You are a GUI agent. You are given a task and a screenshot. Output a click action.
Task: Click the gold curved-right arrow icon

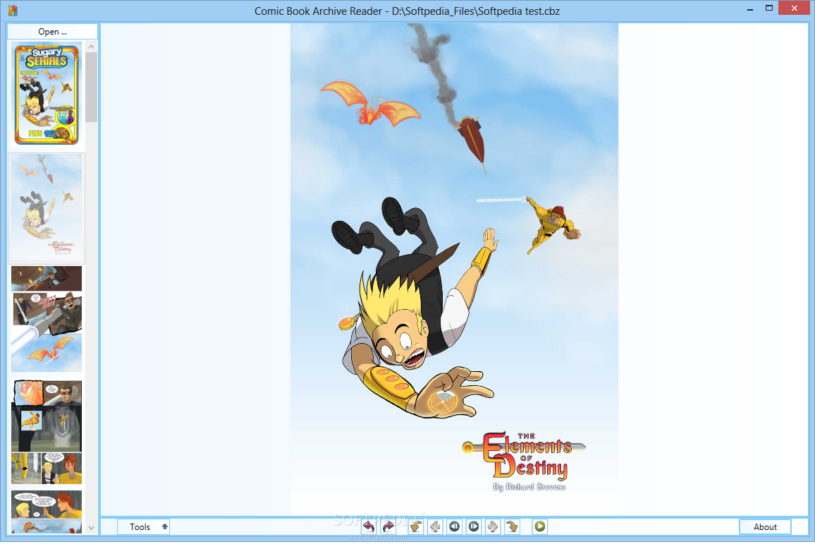(512, 527)
